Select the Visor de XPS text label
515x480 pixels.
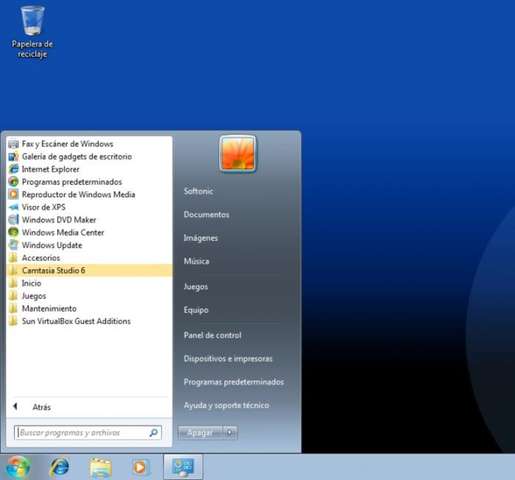tap(44, 207)
